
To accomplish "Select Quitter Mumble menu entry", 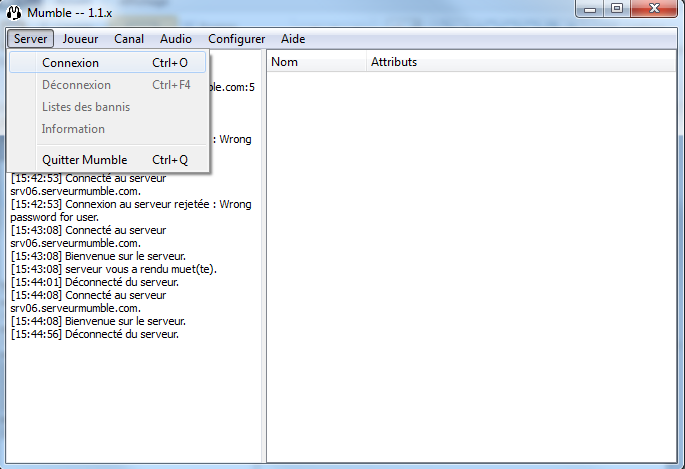I will [x=107, y=160].
